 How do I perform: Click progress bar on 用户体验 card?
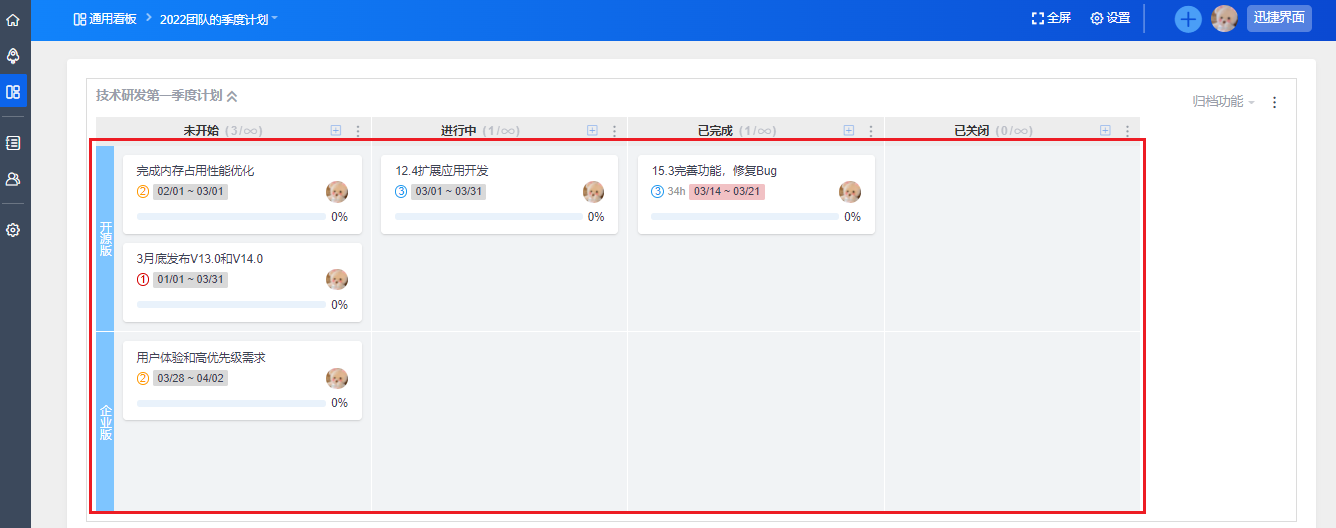[x=231, y=403]
